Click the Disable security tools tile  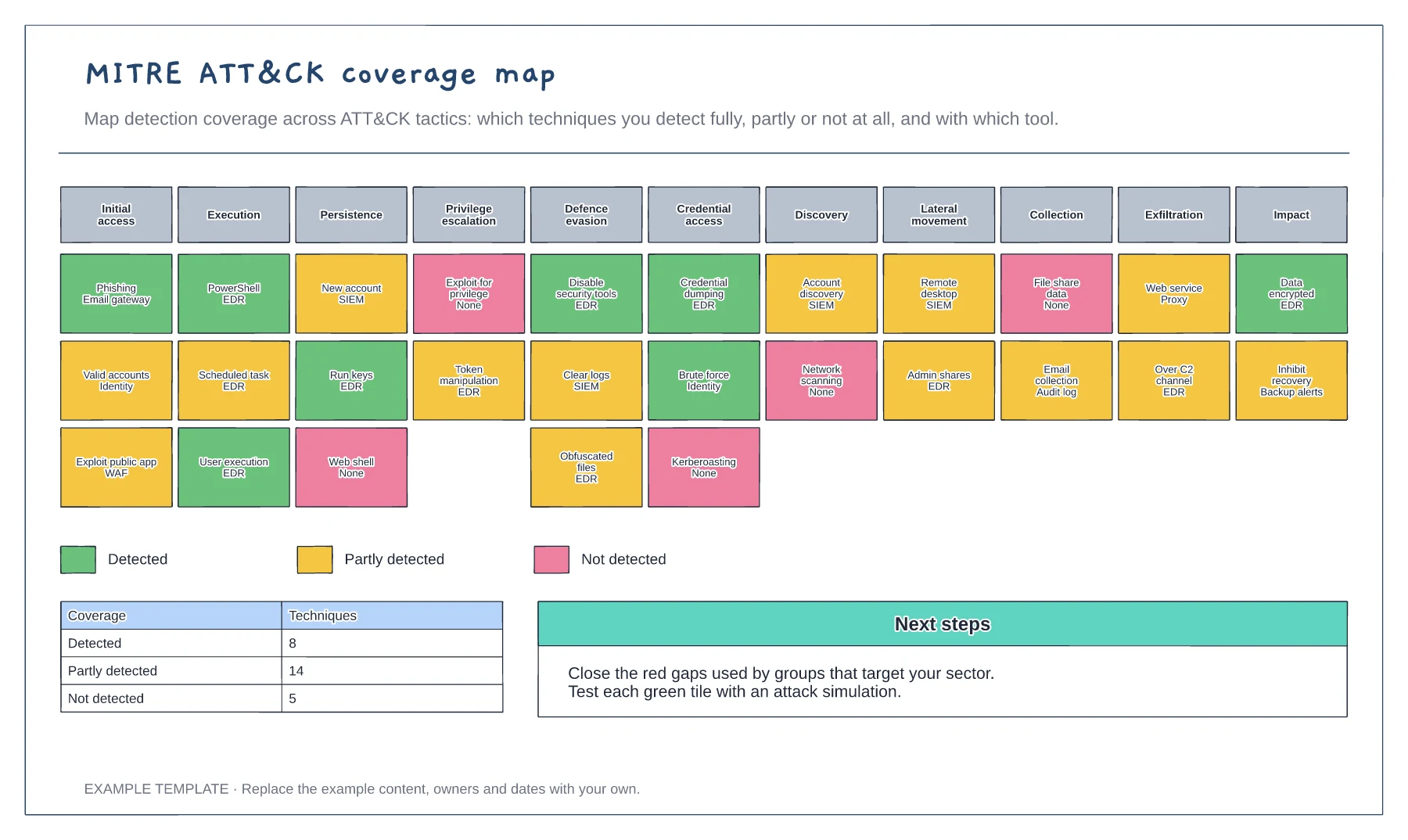coord(587,294)
